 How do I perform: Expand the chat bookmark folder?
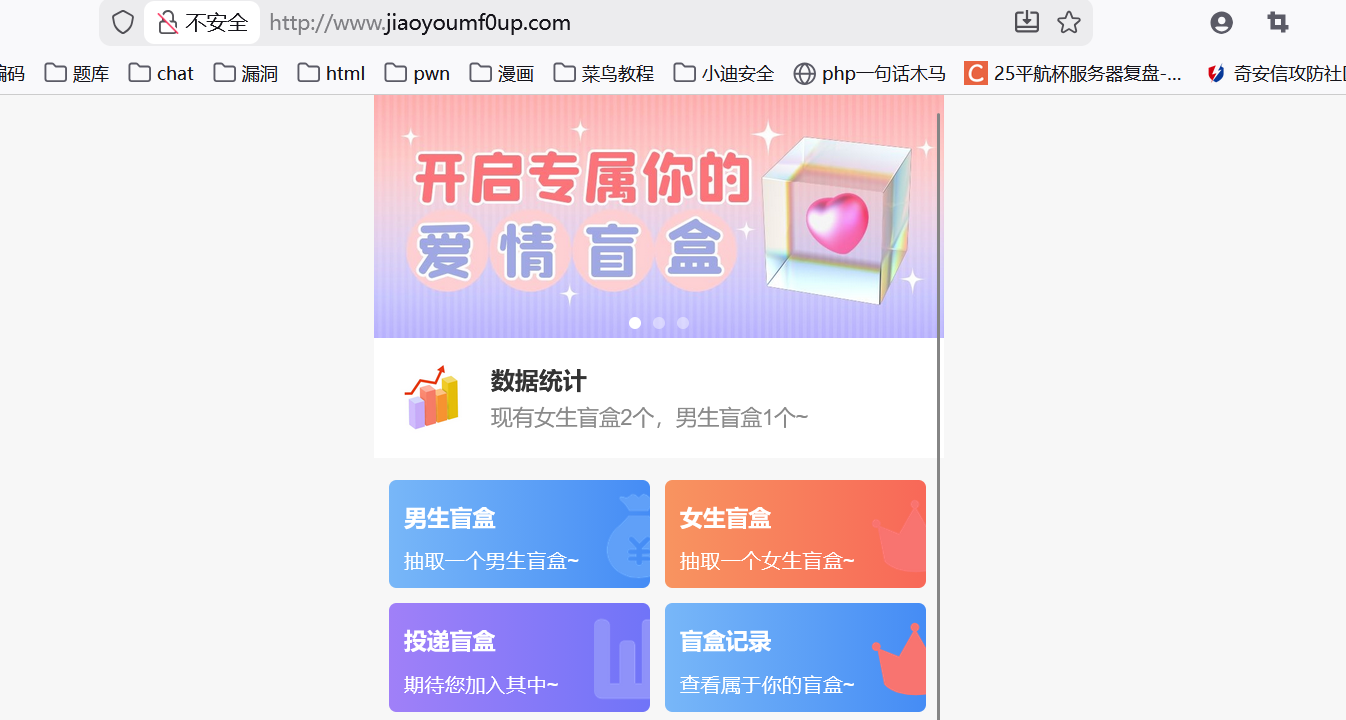click(x=161, y=73)
